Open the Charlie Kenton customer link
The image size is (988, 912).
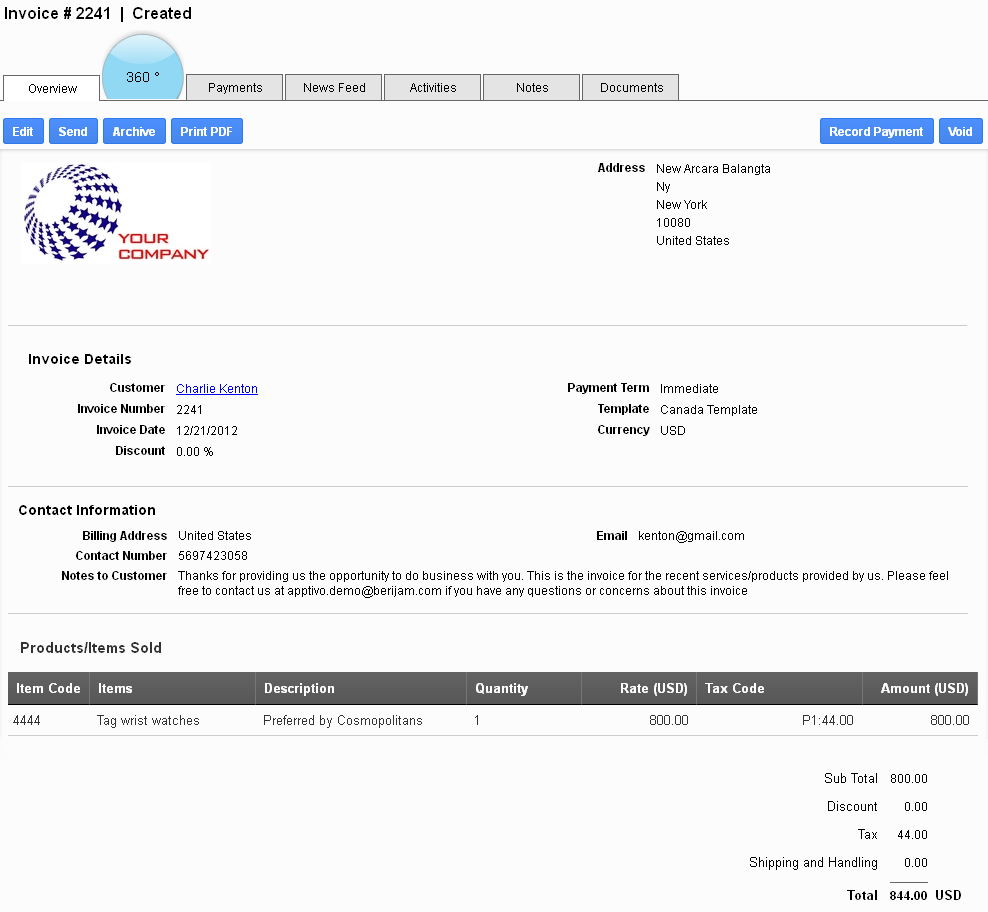(216, 388)
